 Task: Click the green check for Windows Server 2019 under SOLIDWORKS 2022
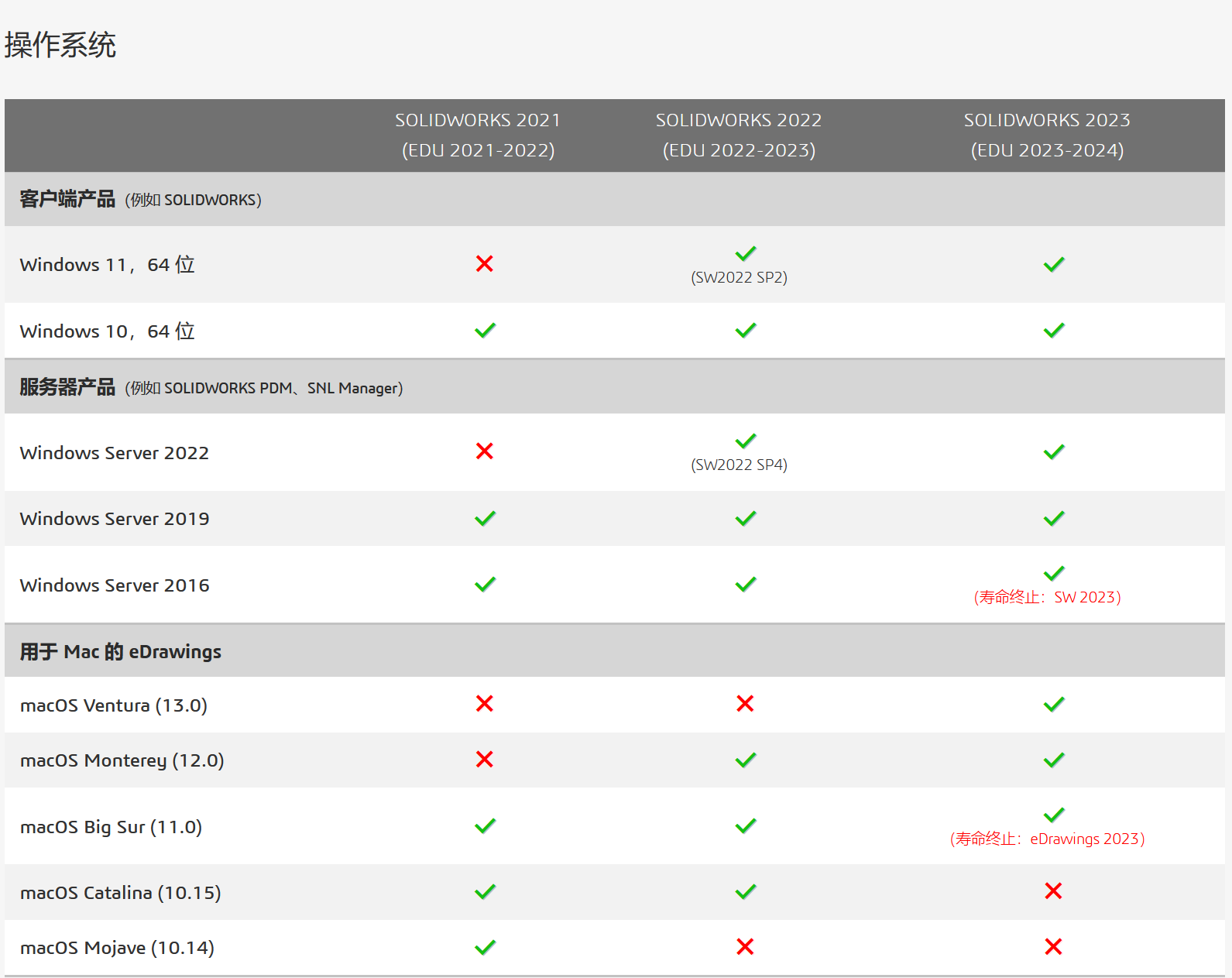click(x=745, y=519)
